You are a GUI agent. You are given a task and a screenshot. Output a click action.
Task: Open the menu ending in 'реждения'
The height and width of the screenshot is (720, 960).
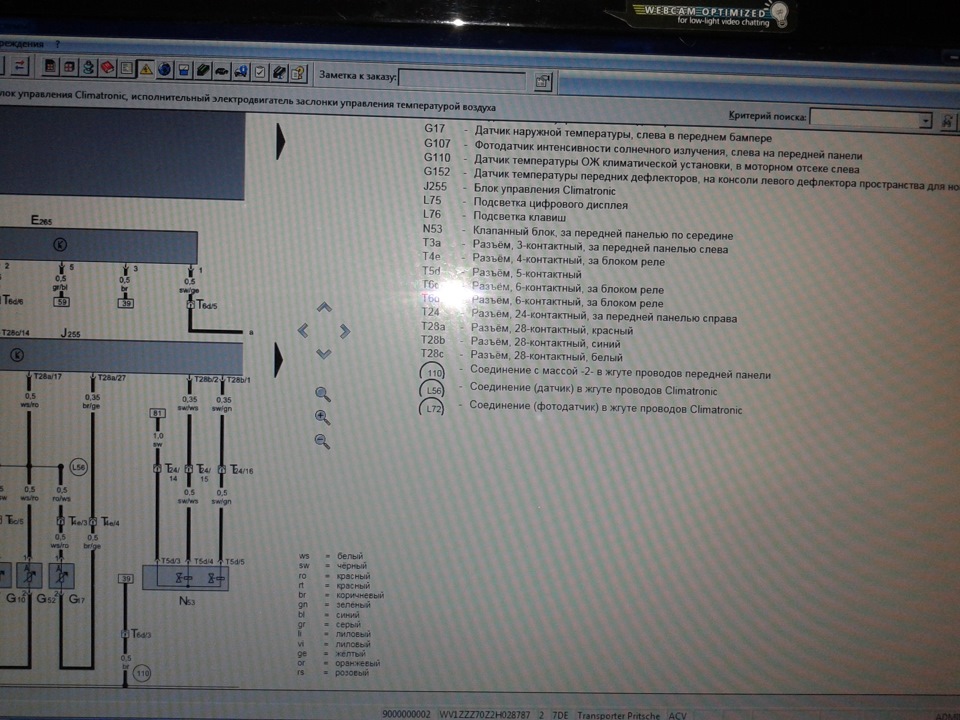(21, 43)
